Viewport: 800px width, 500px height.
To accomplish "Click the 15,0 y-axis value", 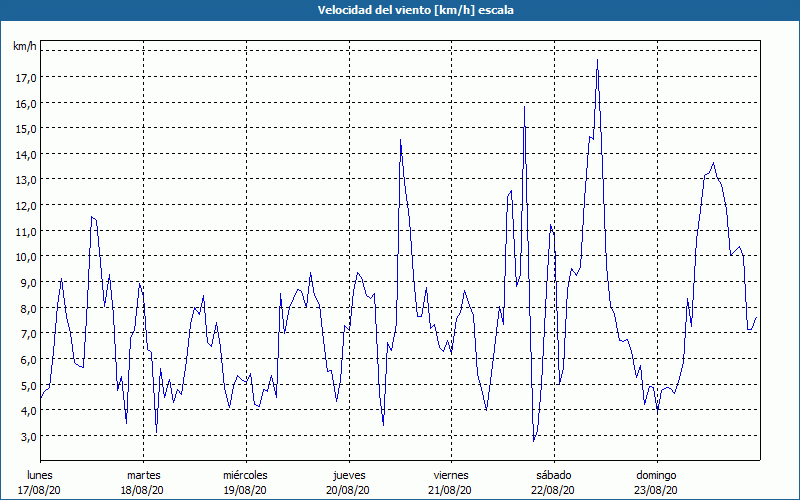I will [x=26, y=129].
